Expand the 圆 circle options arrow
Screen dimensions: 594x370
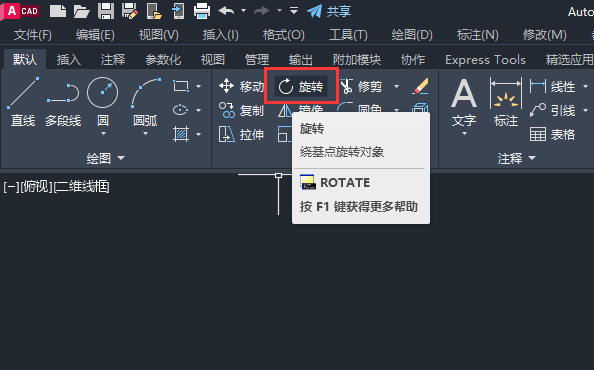pos(103,134)
